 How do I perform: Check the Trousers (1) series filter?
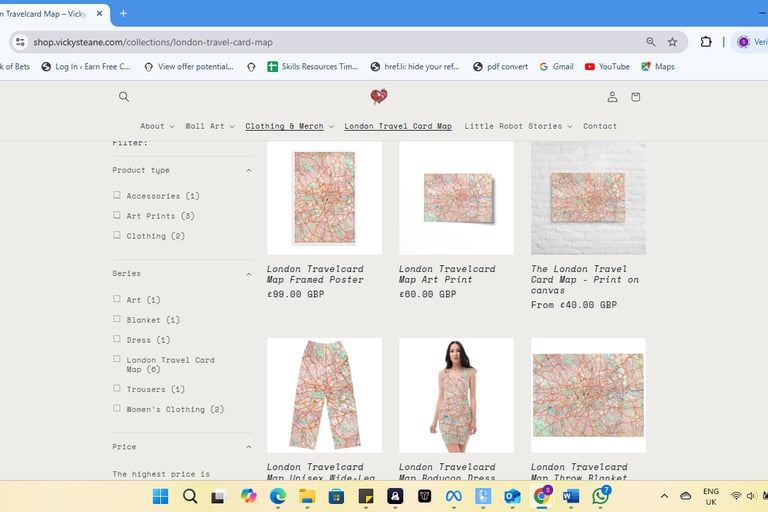117,389
